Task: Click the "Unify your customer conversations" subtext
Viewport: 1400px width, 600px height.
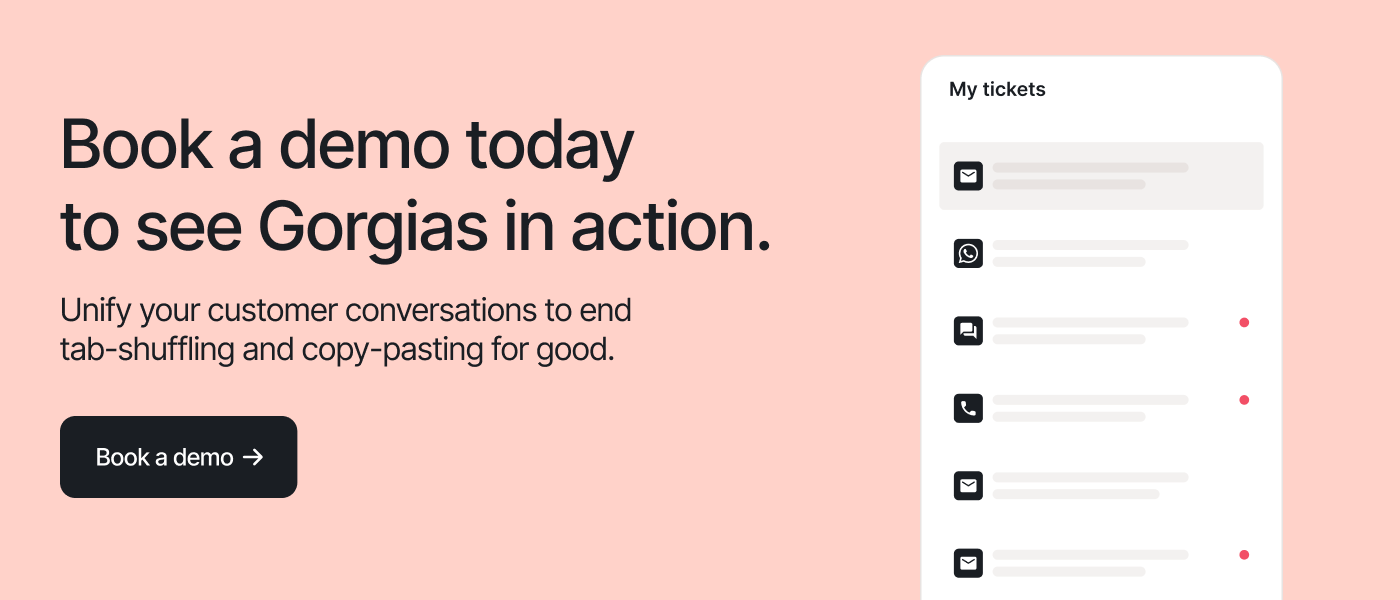Action: point(345,310)
